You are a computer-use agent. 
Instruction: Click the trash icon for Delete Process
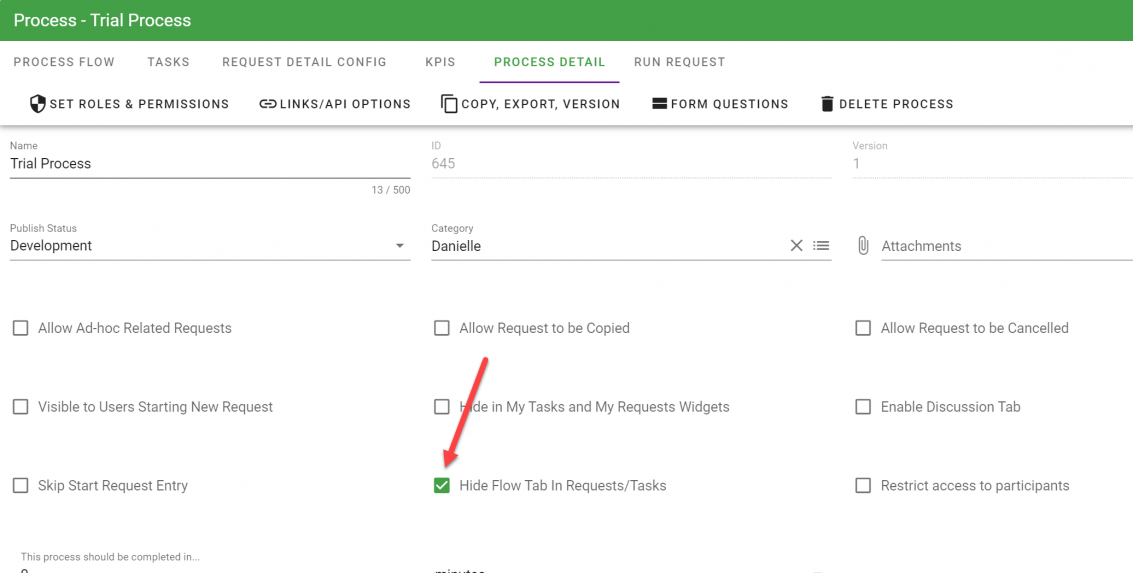(827, 104)
